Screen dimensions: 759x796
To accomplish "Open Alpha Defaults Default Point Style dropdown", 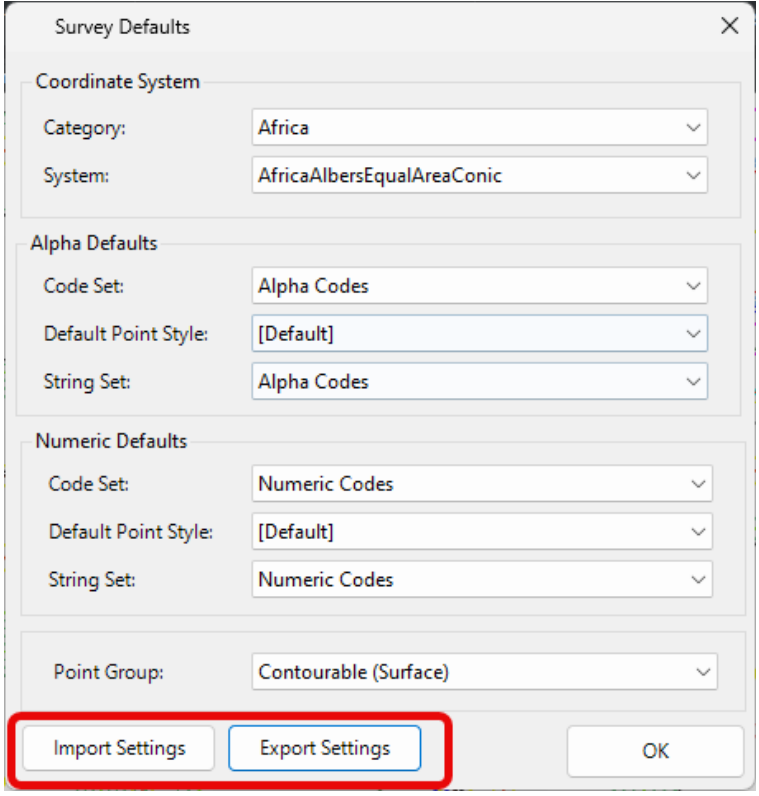I will coord(479,334).
